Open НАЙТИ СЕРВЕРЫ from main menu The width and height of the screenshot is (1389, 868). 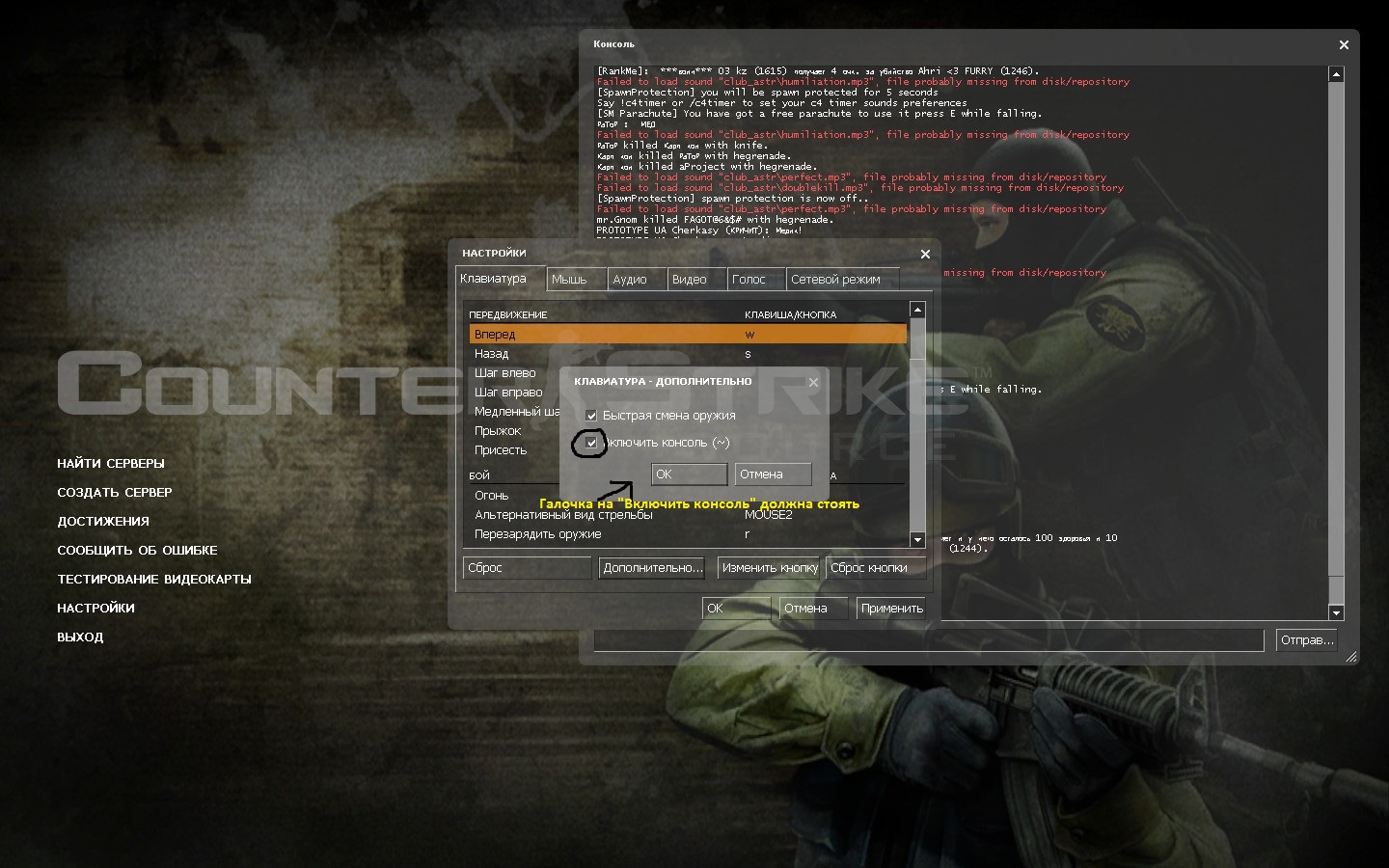[x=111, y=464]
